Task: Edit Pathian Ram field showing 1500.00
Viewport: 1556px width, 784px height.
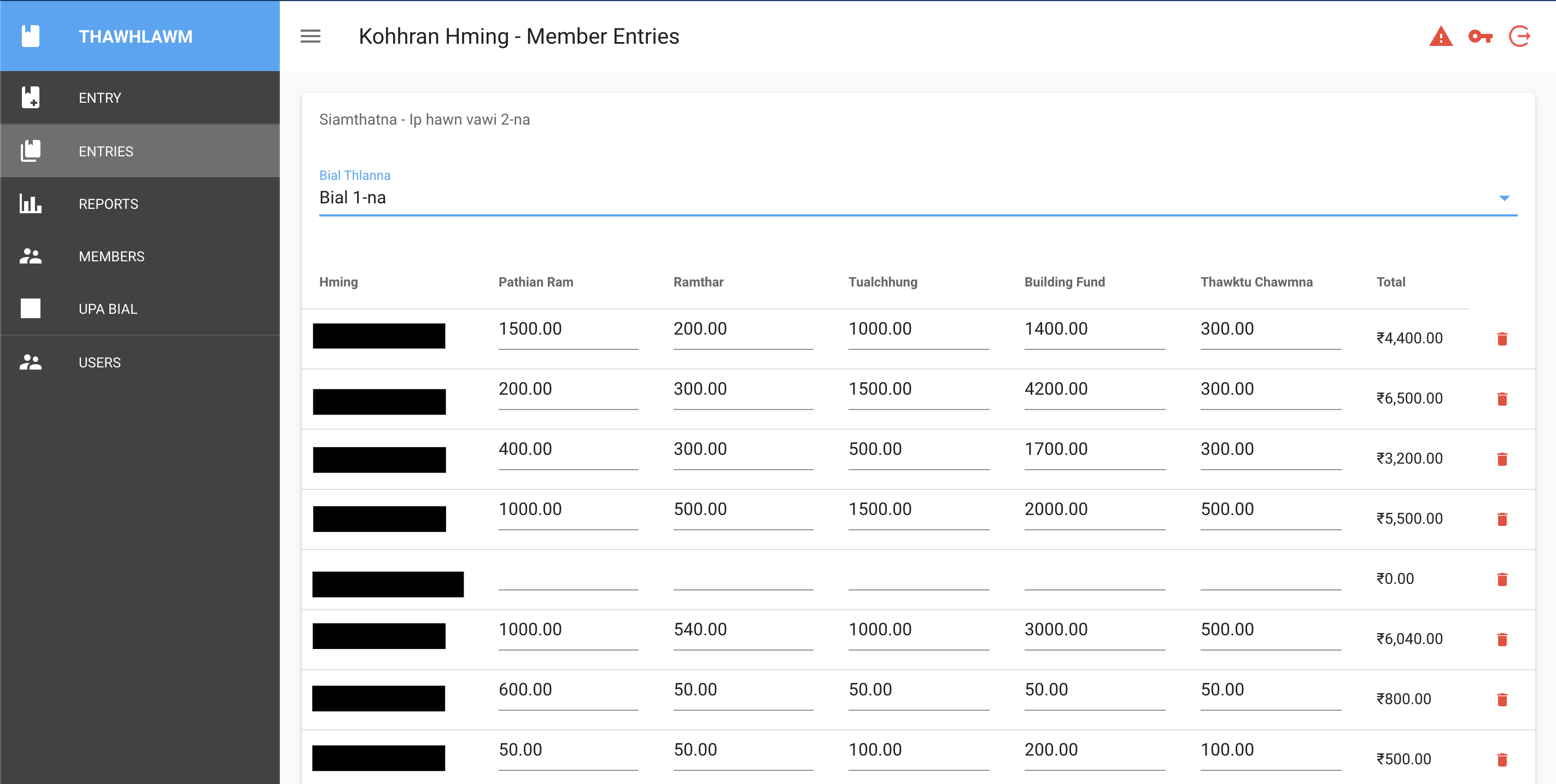Action: 568,329
